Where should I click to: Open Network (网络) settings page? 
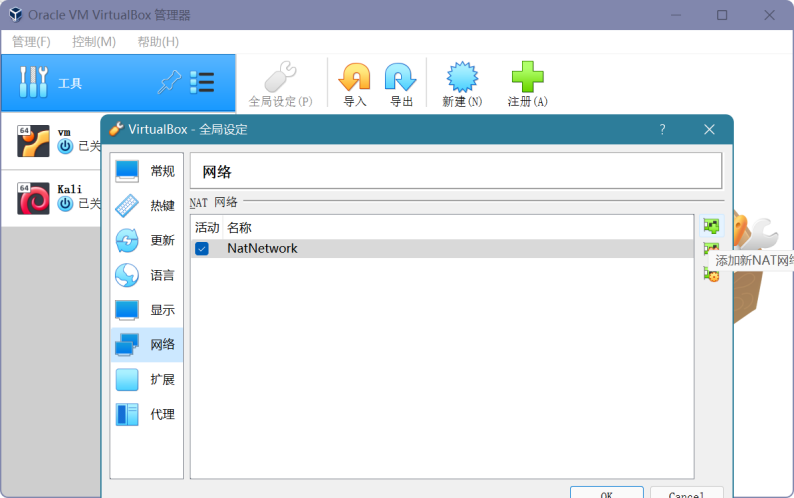point(146,344)
